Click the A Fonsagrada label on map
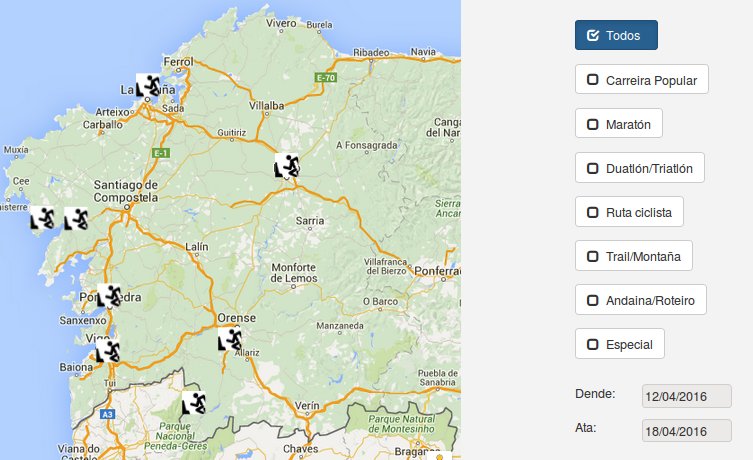The image size is (753, 460). click(x=366, y=145)
